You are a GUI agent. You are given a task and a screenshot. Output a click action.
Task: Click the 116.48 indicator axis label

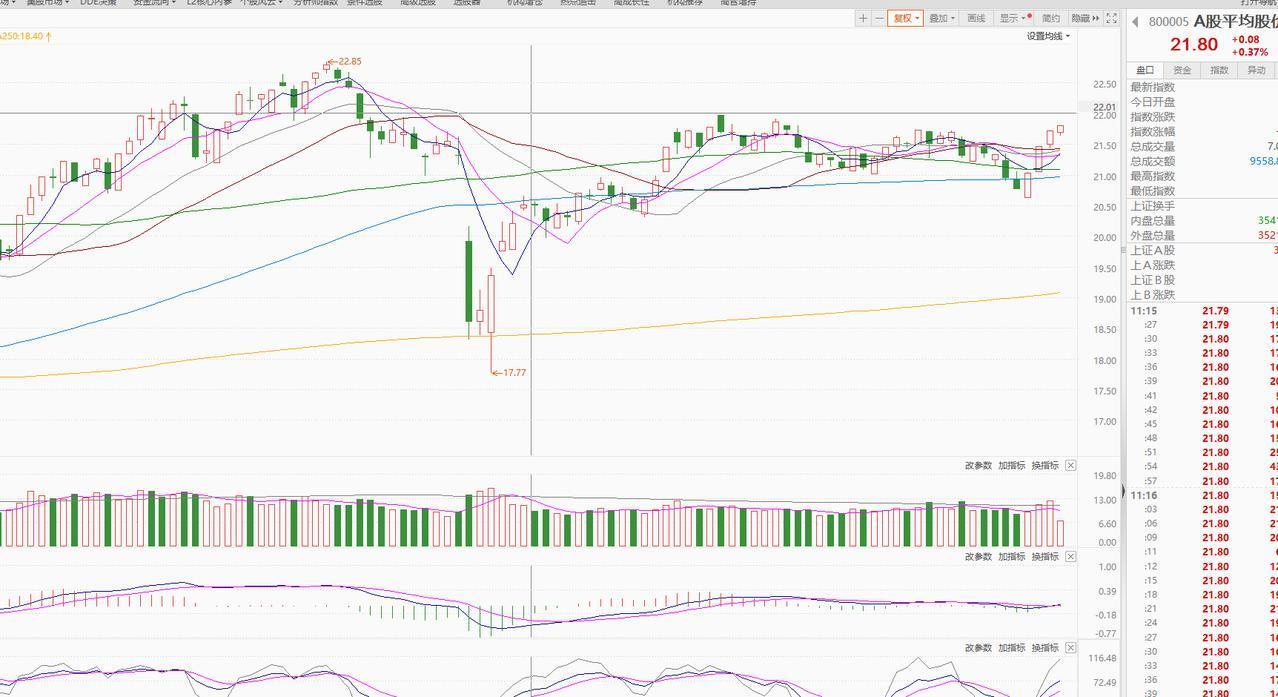tap(1103, 658)
